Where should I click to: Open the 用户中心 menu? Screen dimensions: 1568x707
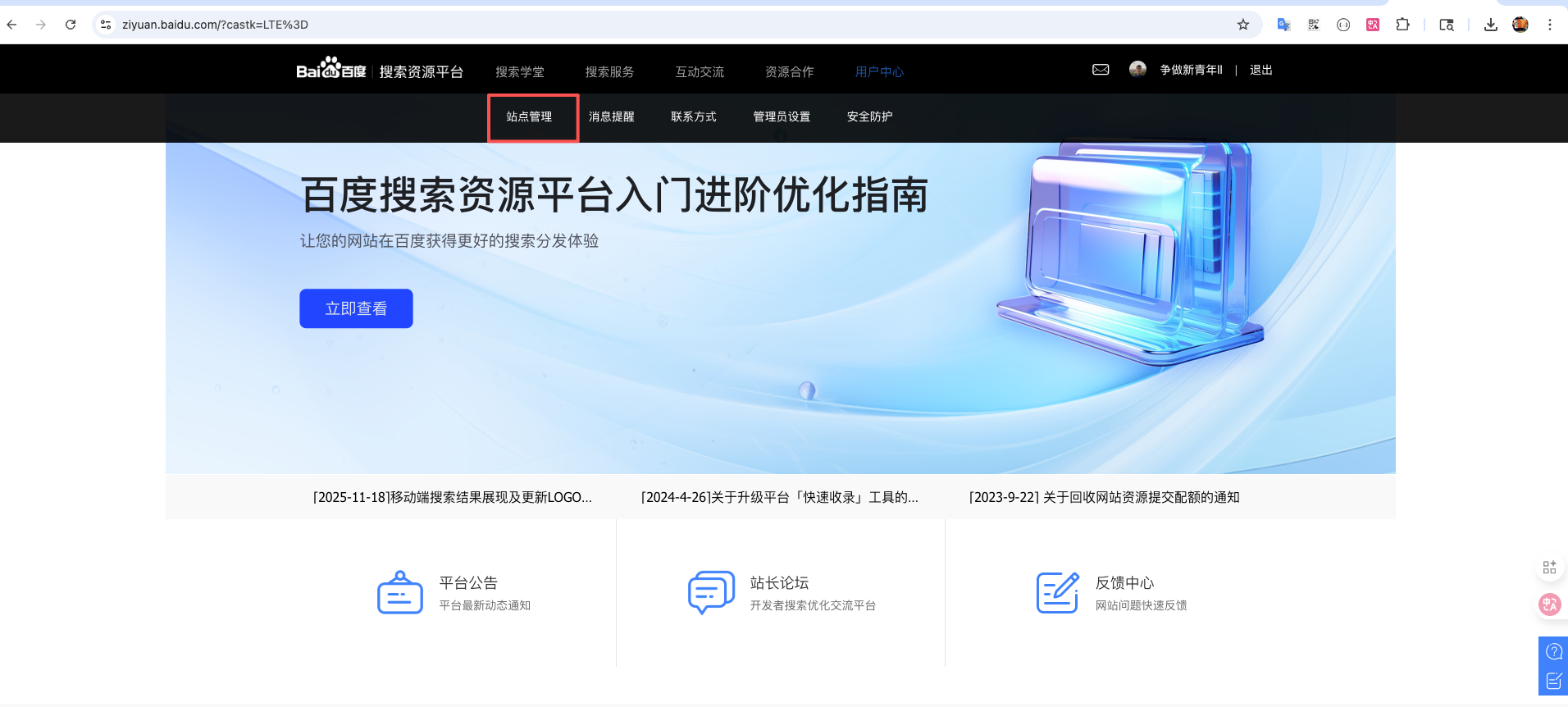tap(879, 72)
